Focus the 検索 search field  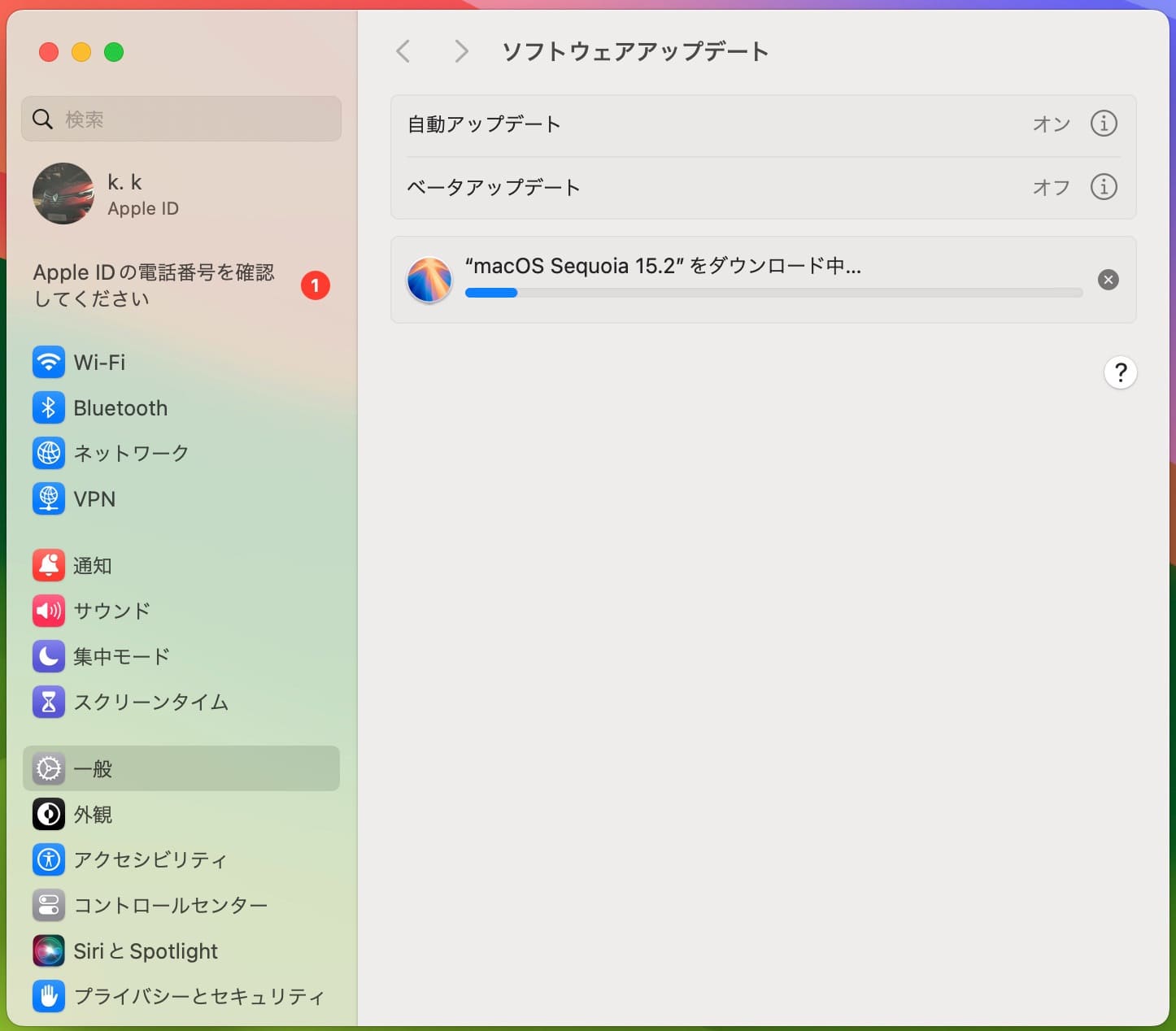point(181,119)
